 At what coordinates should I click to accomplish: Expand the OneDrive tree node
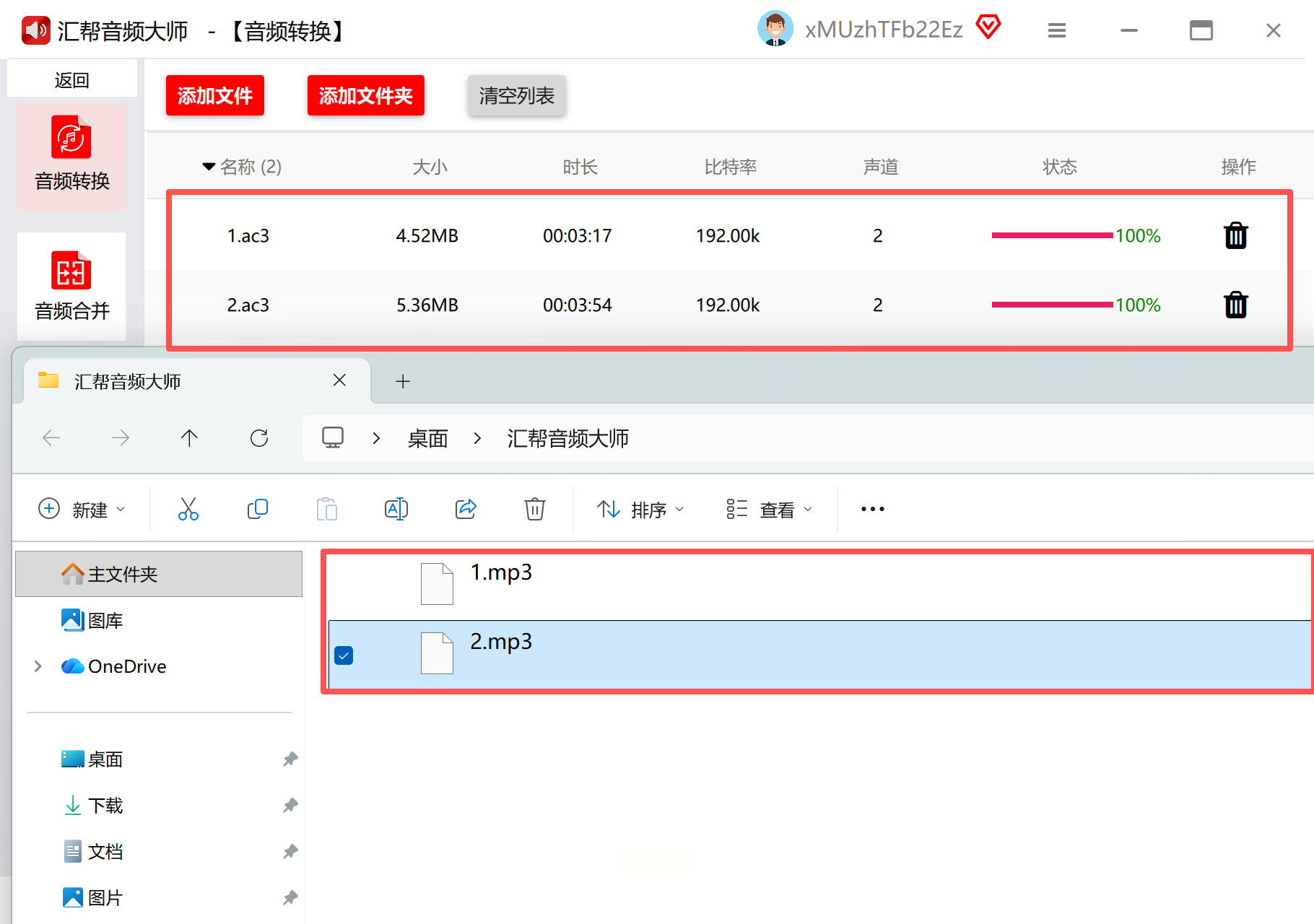click(x=38, y=666)
